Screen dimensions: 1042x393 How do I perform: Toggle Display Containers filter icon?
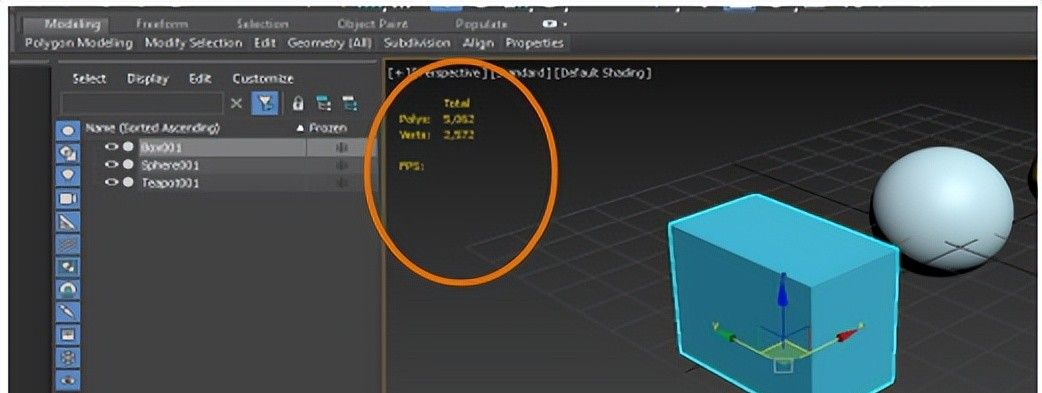(69, 334)
